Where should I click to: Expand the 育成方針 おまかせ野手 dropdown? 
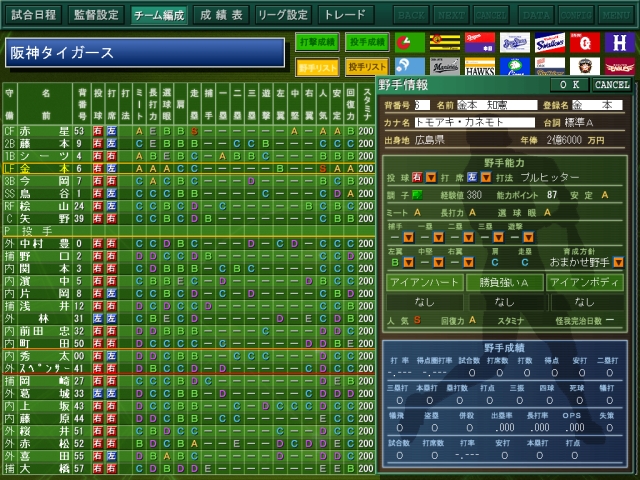click(618, 262)
